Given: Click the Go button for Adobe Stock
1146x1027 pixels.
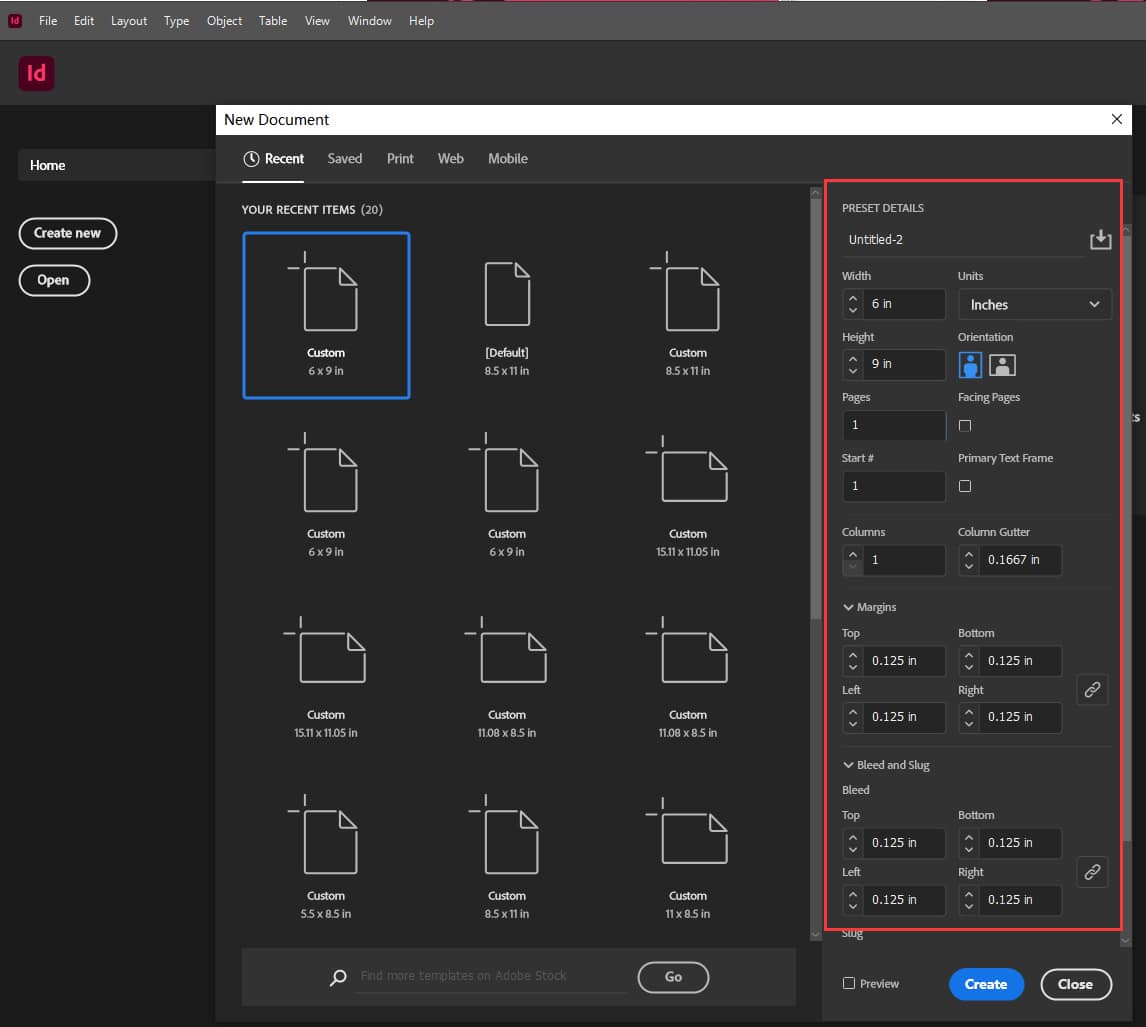Looking at the screenshot, I should [x=673, y=977].
